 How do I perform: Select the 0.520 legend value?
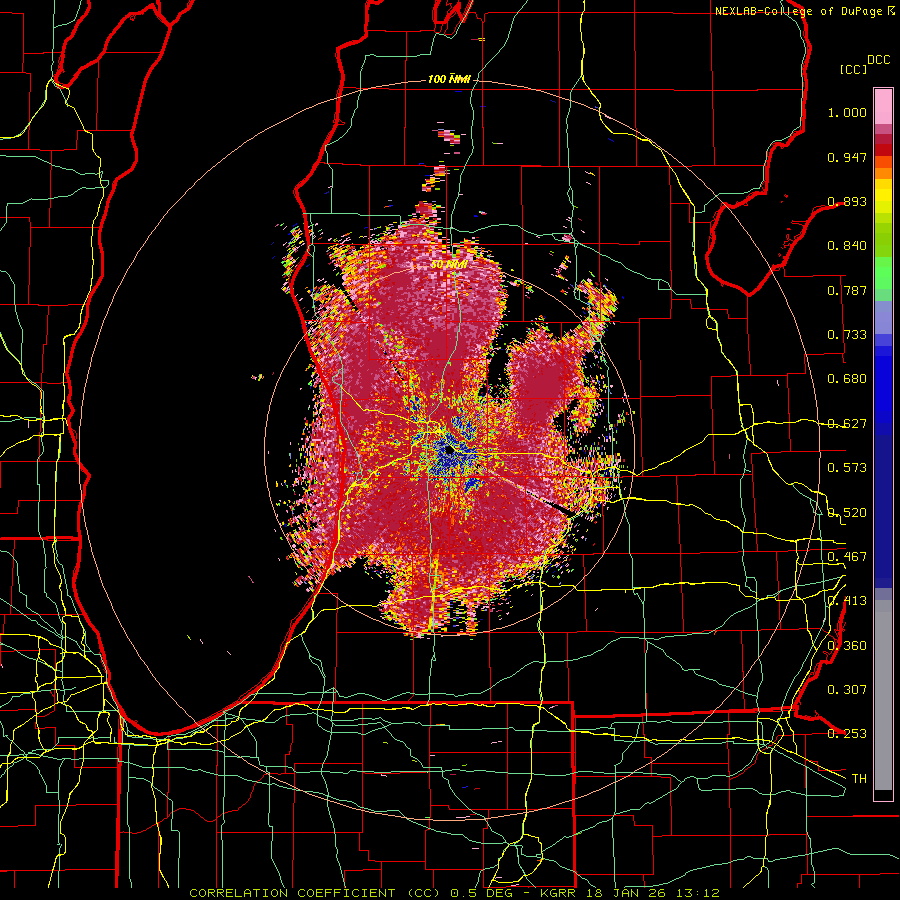847,513
